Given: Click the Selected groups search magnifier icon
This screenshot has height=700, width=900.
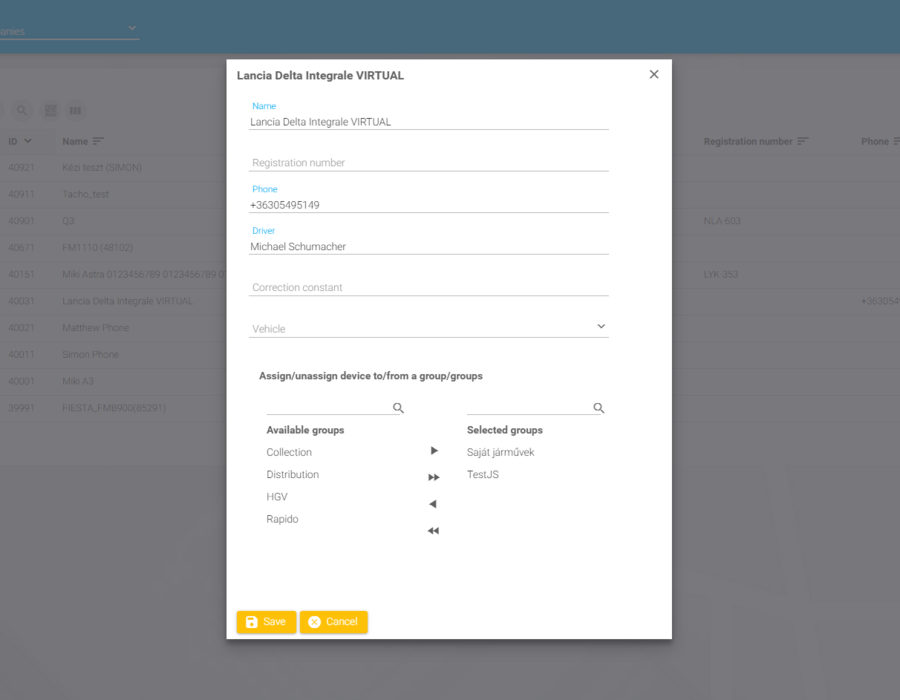Looking at the screenshot, I should click(x=599, y=408).
